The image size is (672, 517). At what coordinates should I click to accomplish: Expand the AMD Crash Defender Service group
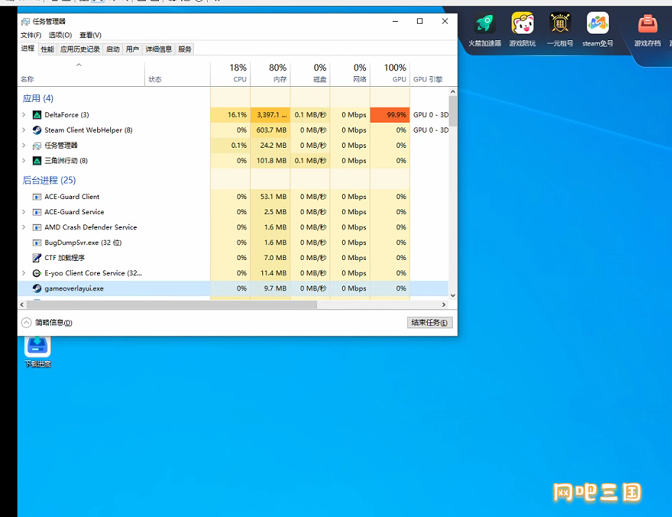tap(24, 227)
